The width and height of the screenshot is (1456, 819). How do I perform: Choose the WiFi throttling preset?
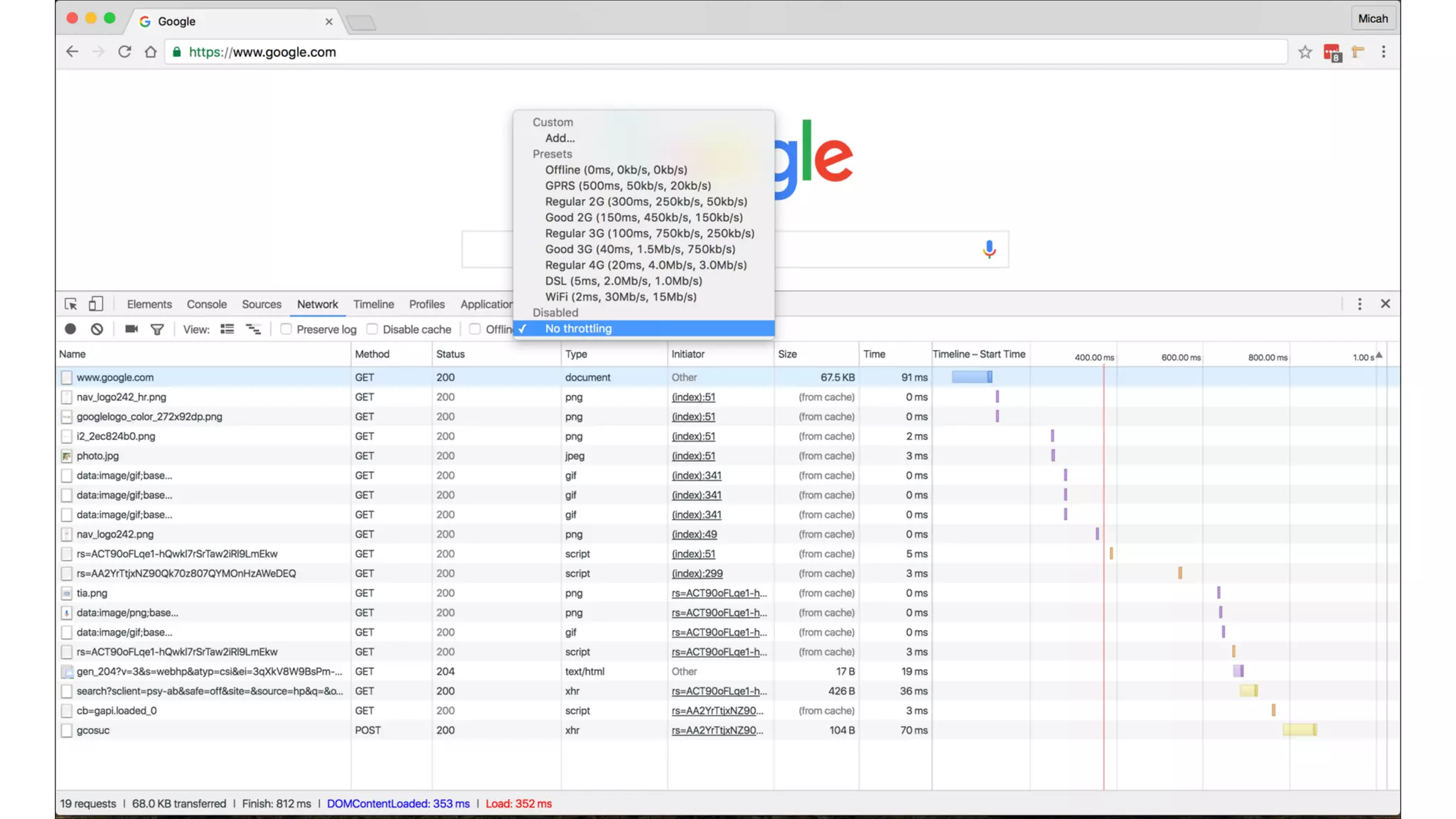[620, 297]
